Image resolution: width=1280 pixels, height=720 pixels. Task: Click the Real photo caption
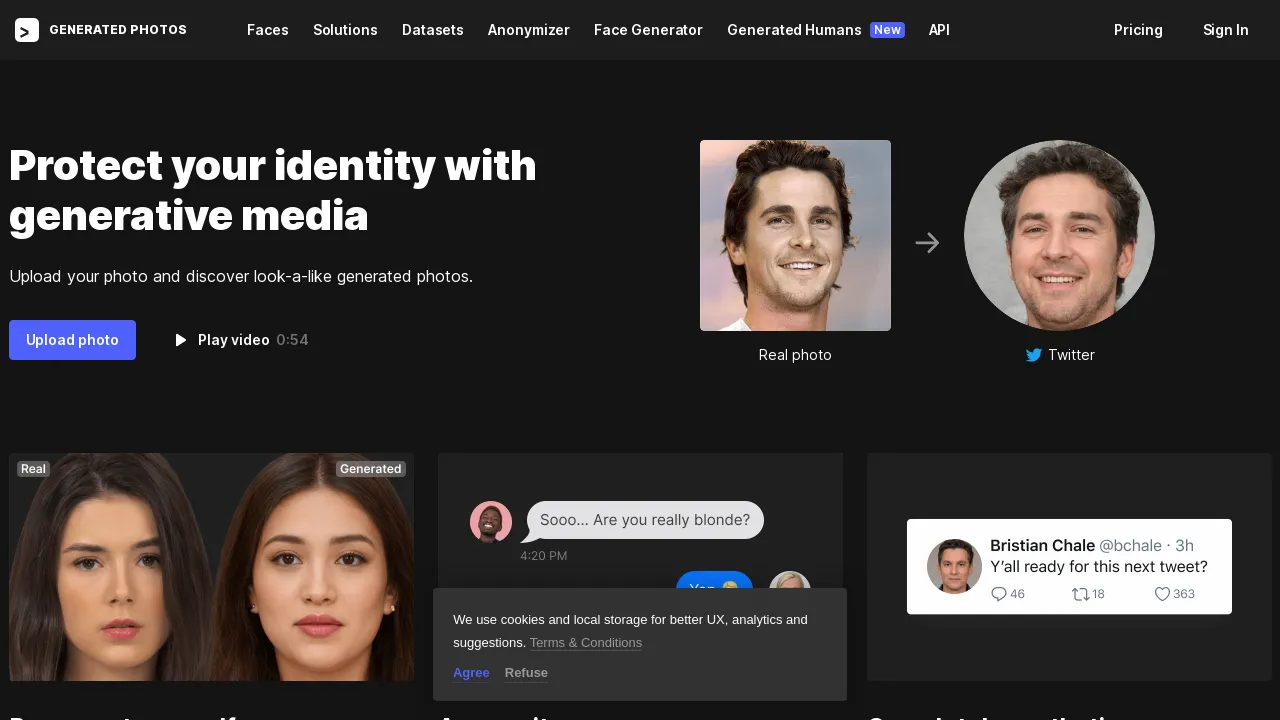point(795,355)
